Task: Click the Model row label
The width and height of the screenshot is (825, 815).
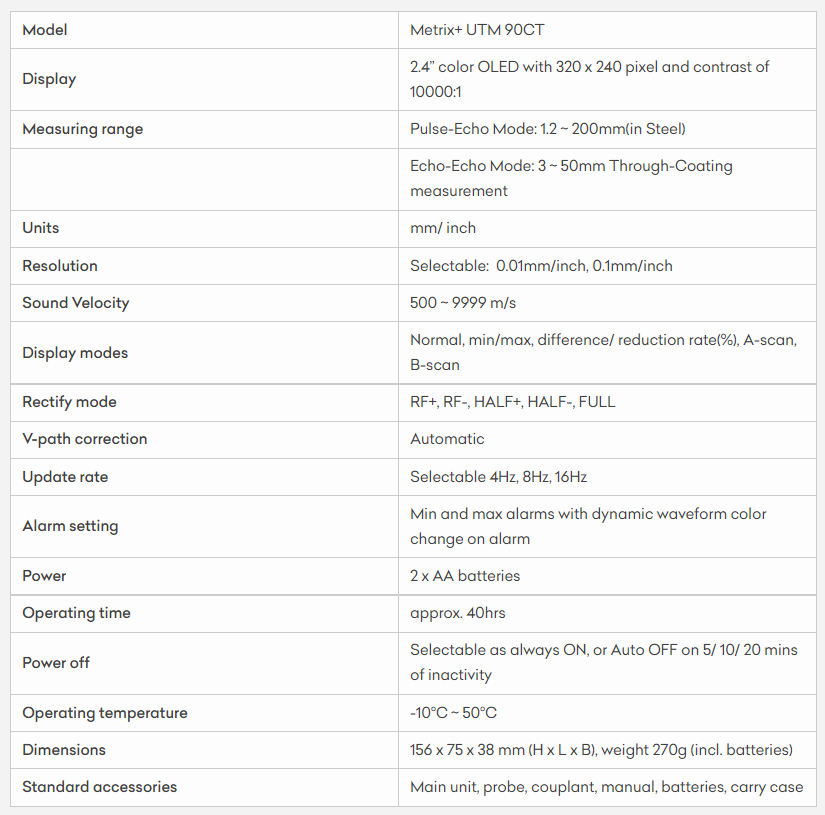Action: 45,30
